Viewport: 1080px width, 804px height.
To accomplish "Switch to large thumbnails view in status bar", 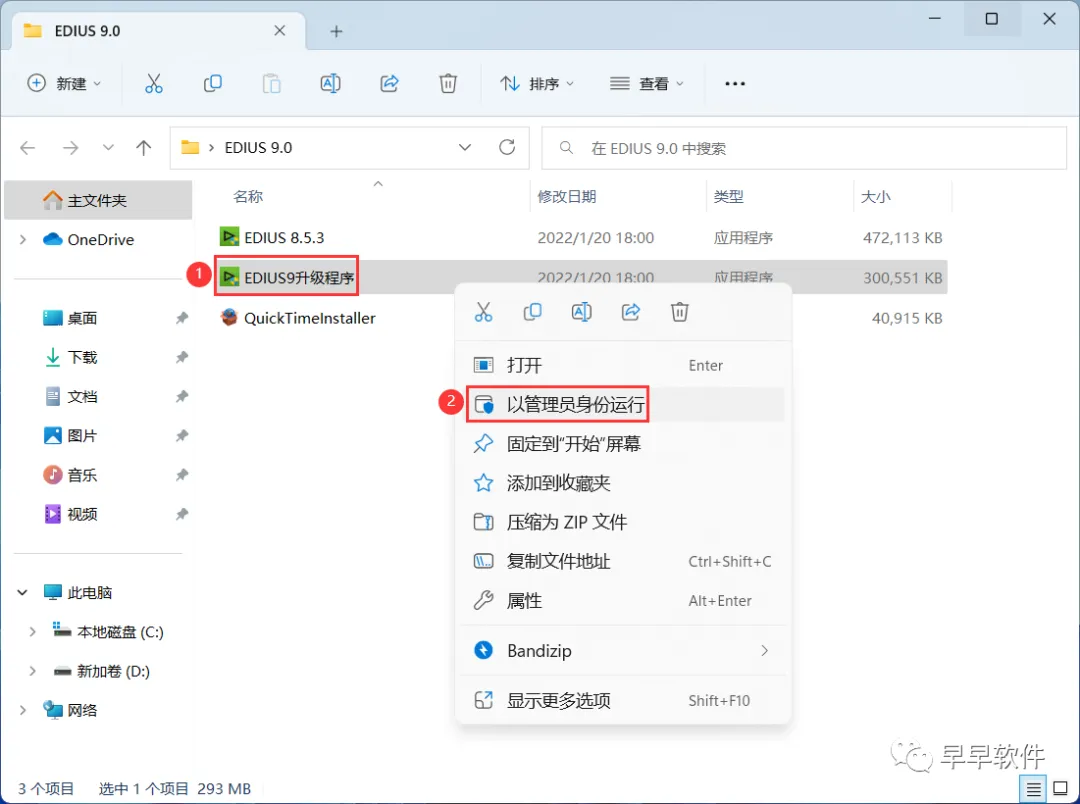I will [x=1061, y=789].
